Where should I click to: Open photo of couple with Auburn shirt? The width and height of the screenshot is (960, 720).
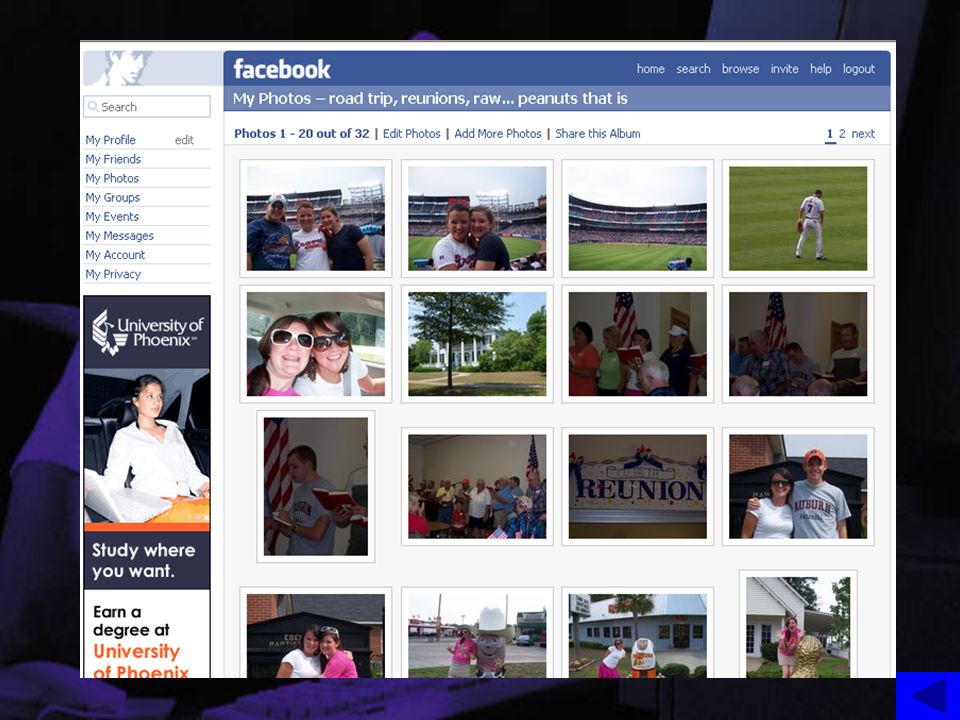click(798, 487)
